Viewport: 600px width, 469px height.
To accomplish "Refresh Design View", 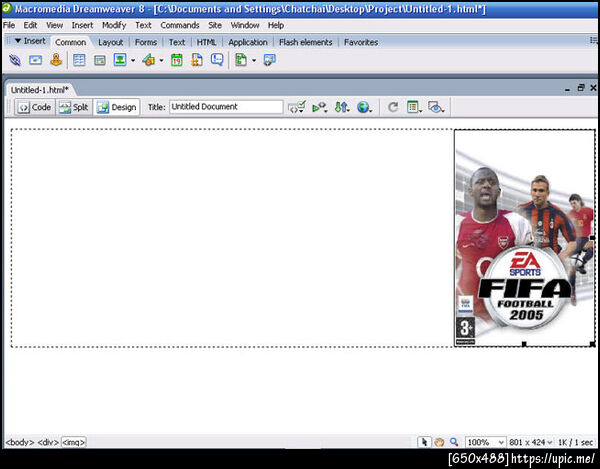I will click(393, 107).
